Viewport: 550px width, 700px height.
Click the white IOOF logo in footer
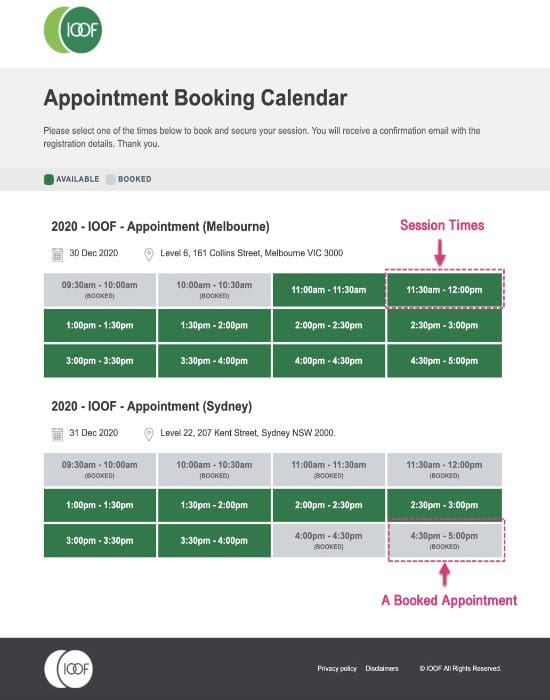point(69,668)
